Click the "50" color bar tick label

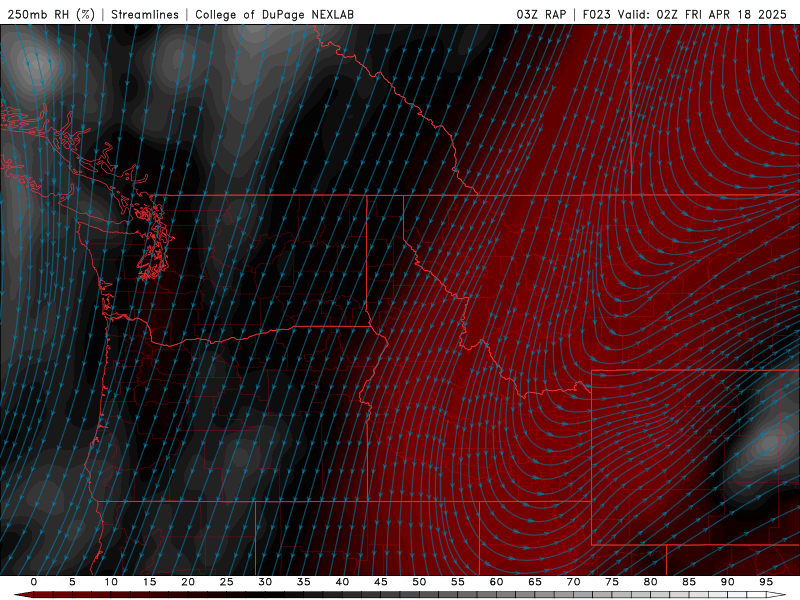tap(419, 582)
